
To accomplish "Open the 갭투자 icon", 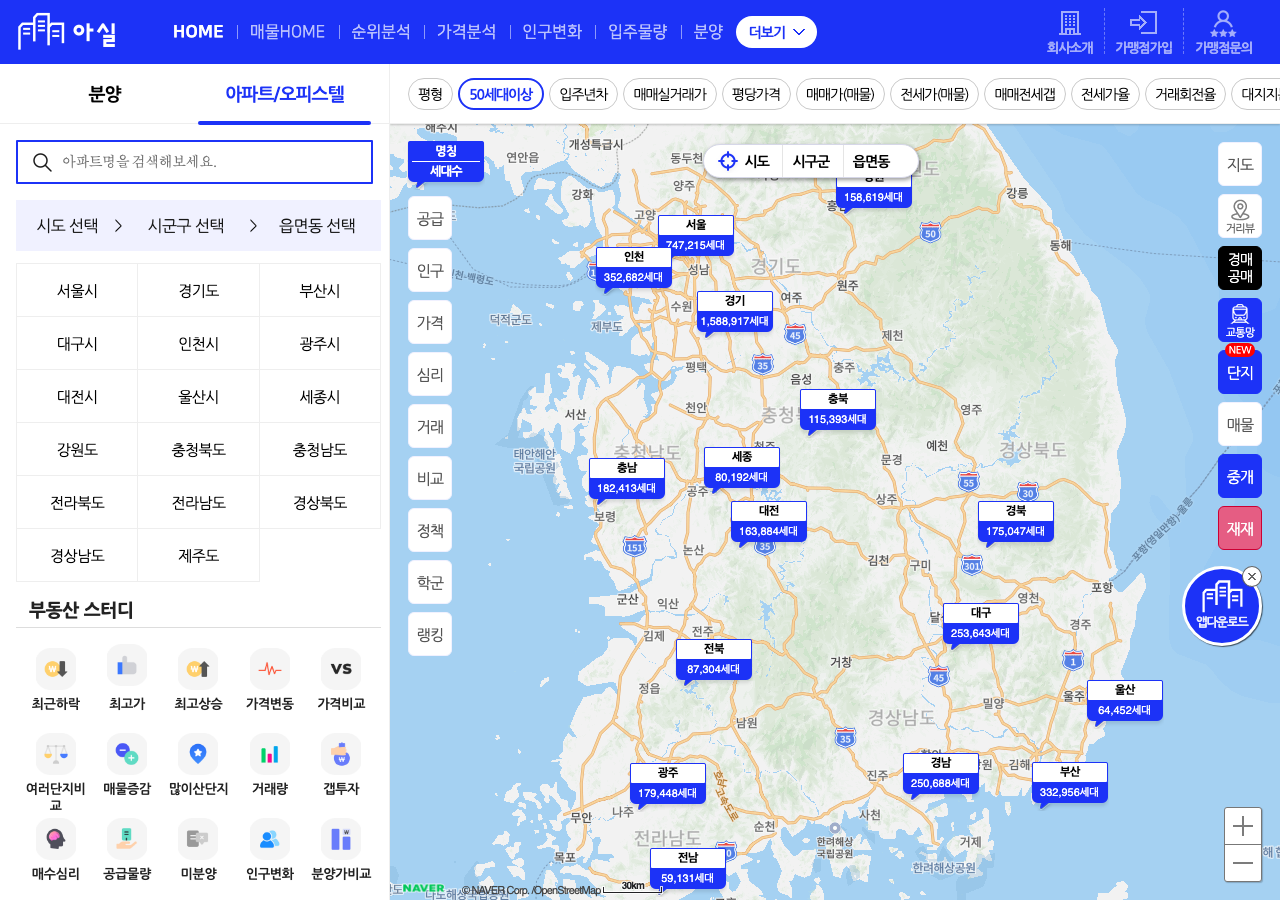I will pos(341,753).
